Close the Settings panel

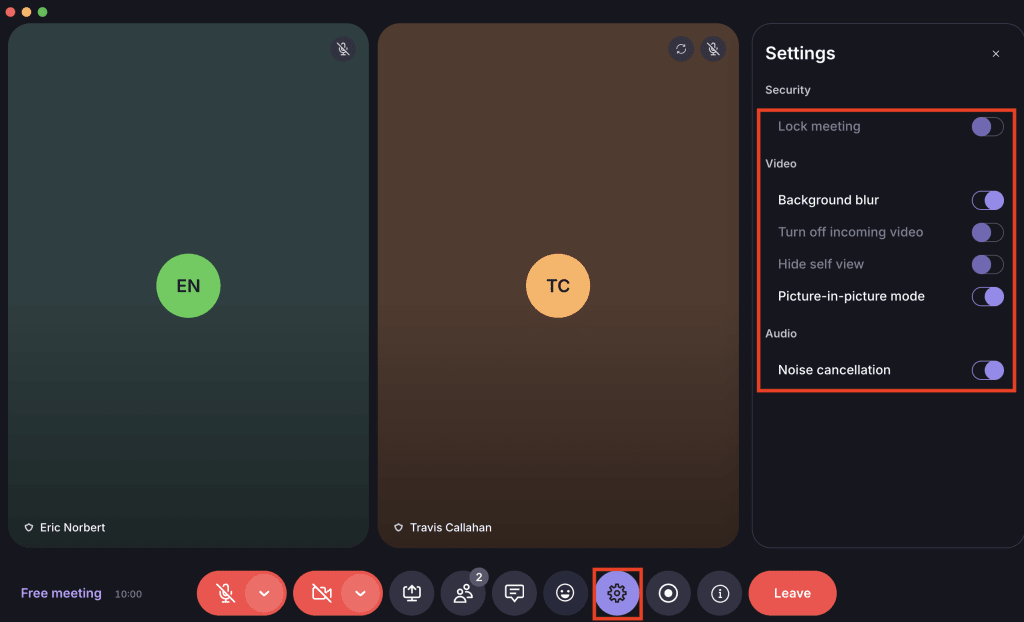pyautogui.click(x=996, y=53)
